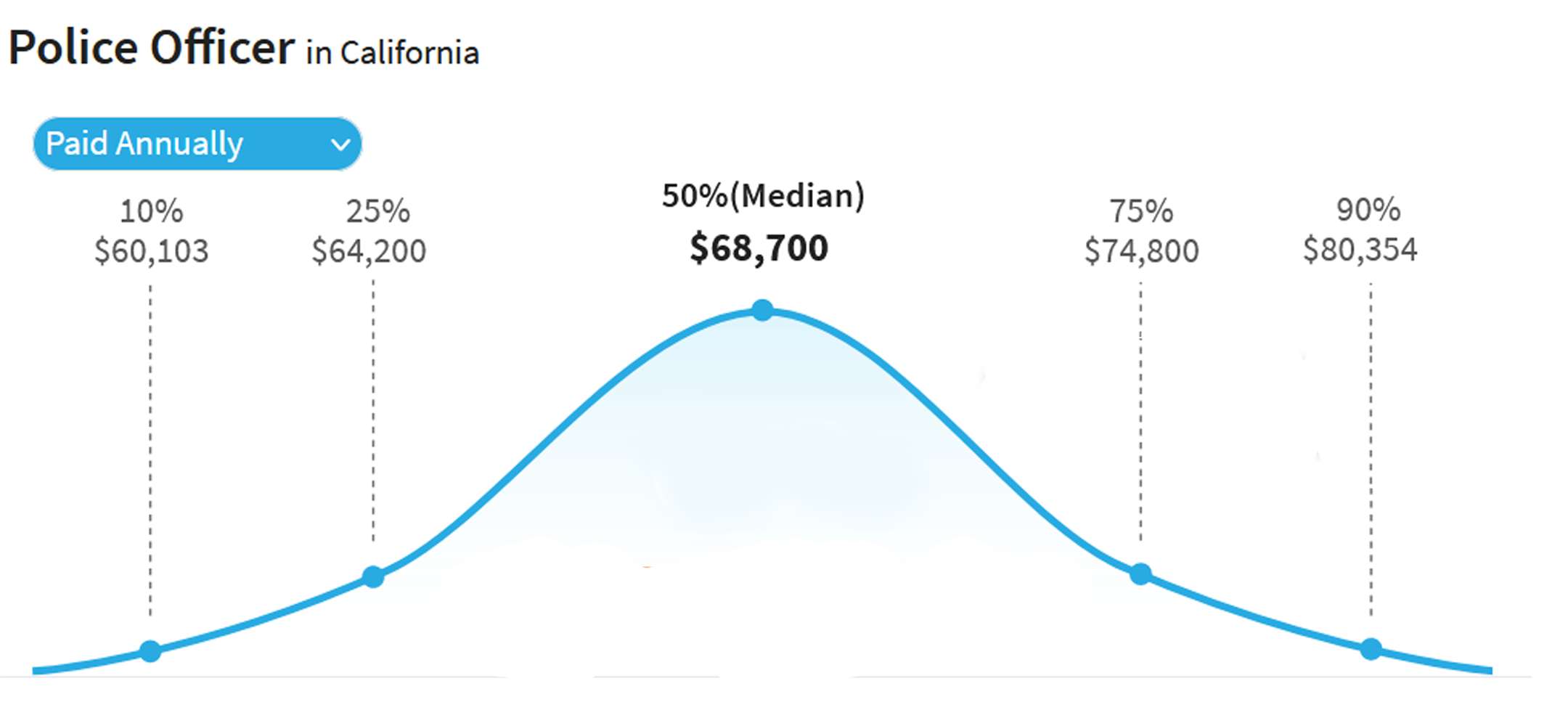Click the $74,800 salary value
Viewport: 1568px width, 710px height.
(1141, 251)
